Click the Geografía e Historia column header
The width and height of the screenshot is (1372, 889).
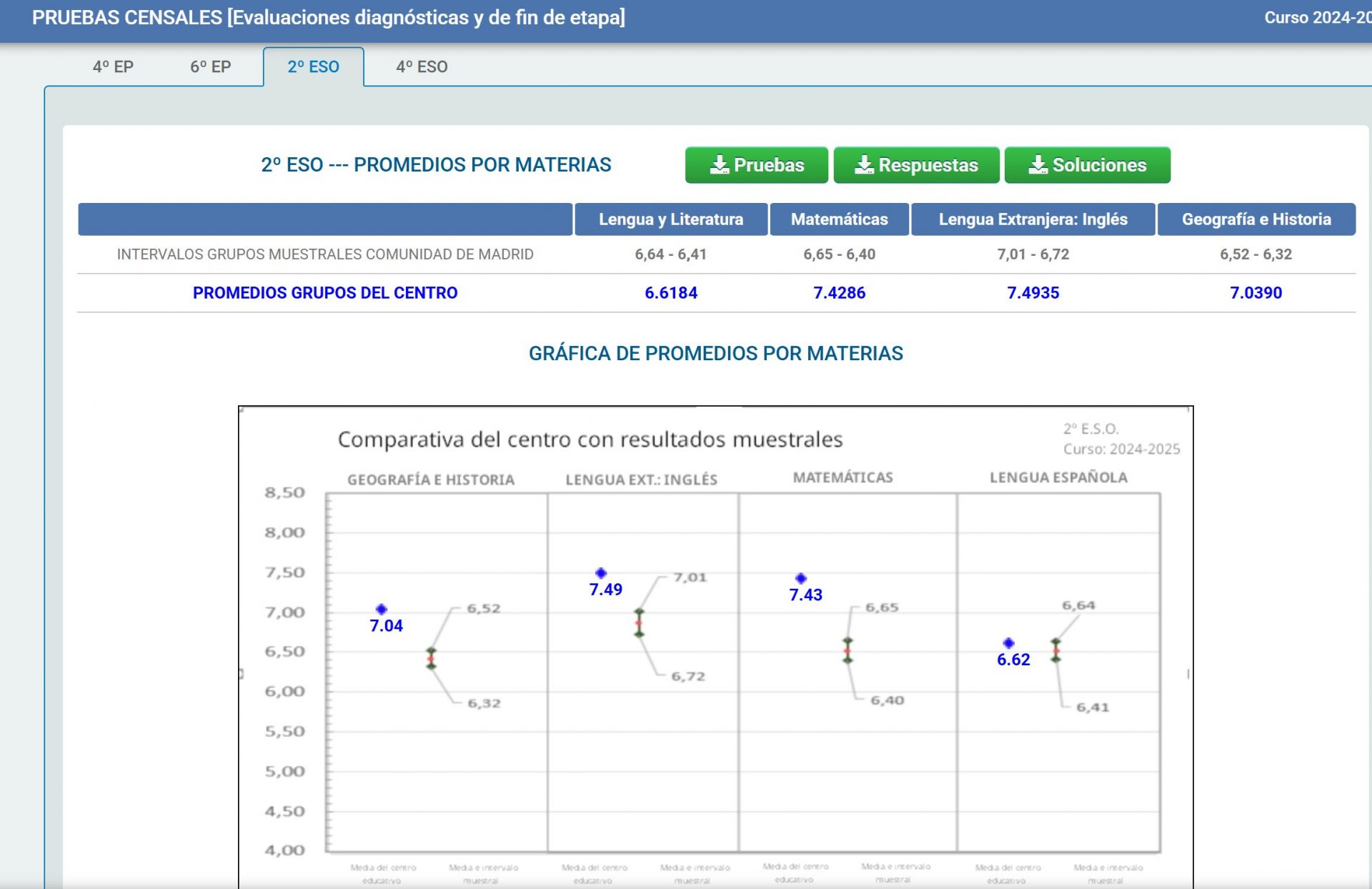click(x=1258, y=219)
